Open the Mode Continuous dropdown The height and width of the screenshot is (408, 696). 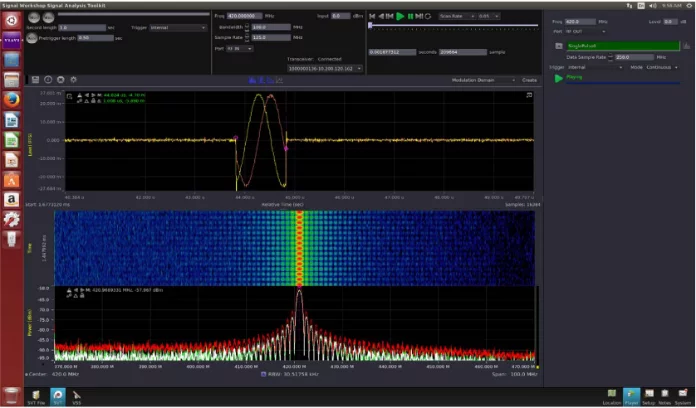(x=661, y=67)
